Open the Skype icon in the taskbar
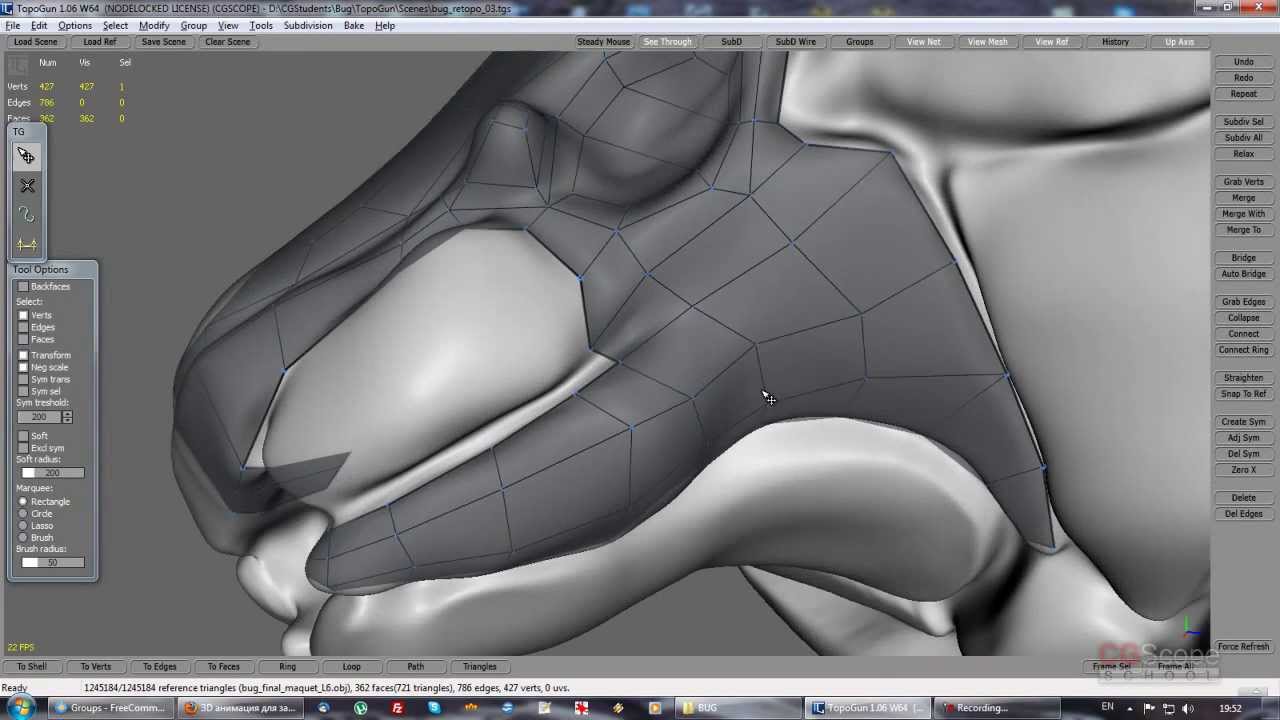The height and width of the screenshot is (720, 1280). point(434,708)
